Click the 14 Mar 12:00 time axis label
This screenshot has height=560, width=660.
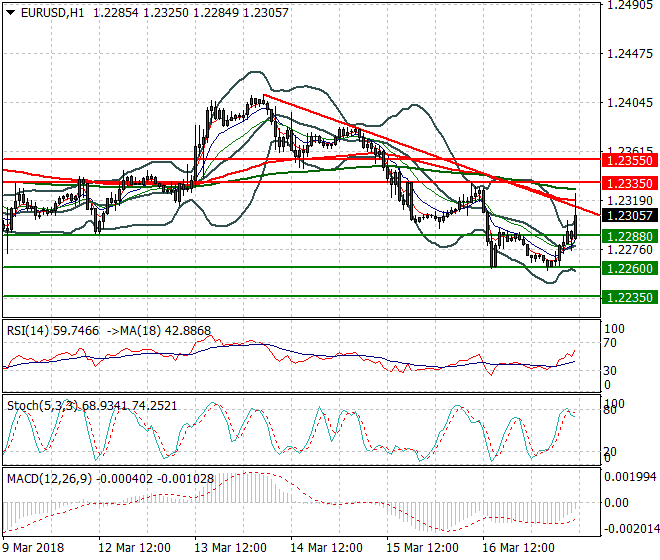click(326, 548)
